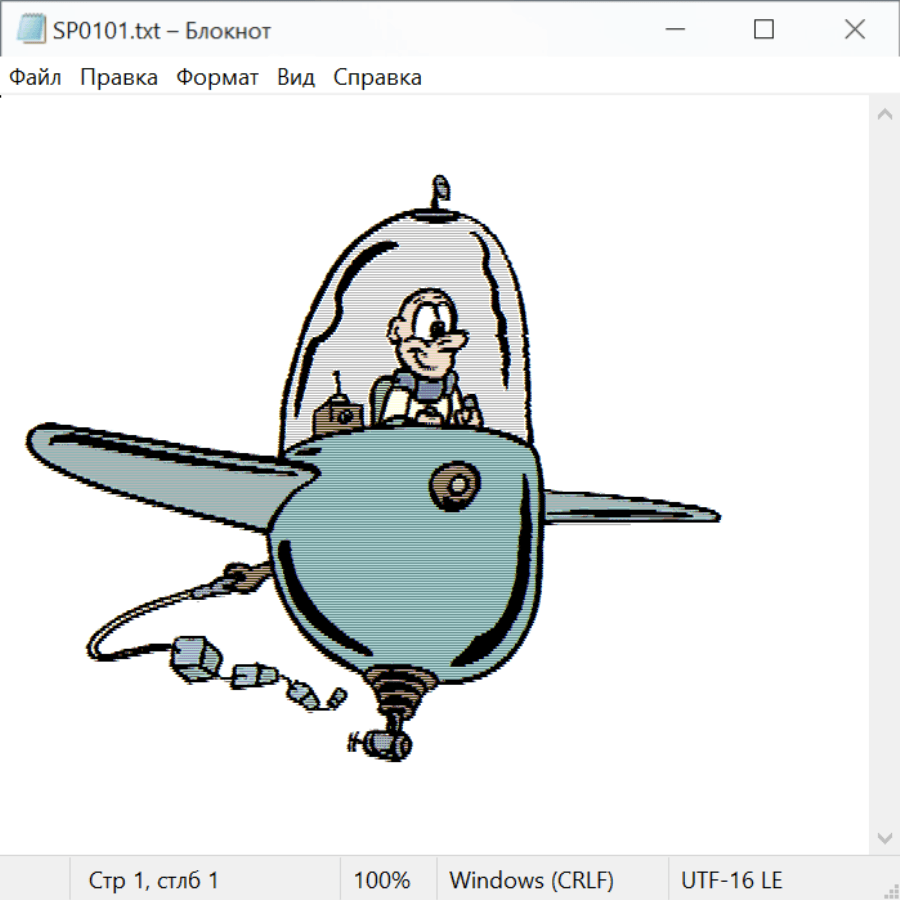Viewport: 900px width, 900px height.
Task: Maximize the Блокнот window
Action: pos(764,30)
